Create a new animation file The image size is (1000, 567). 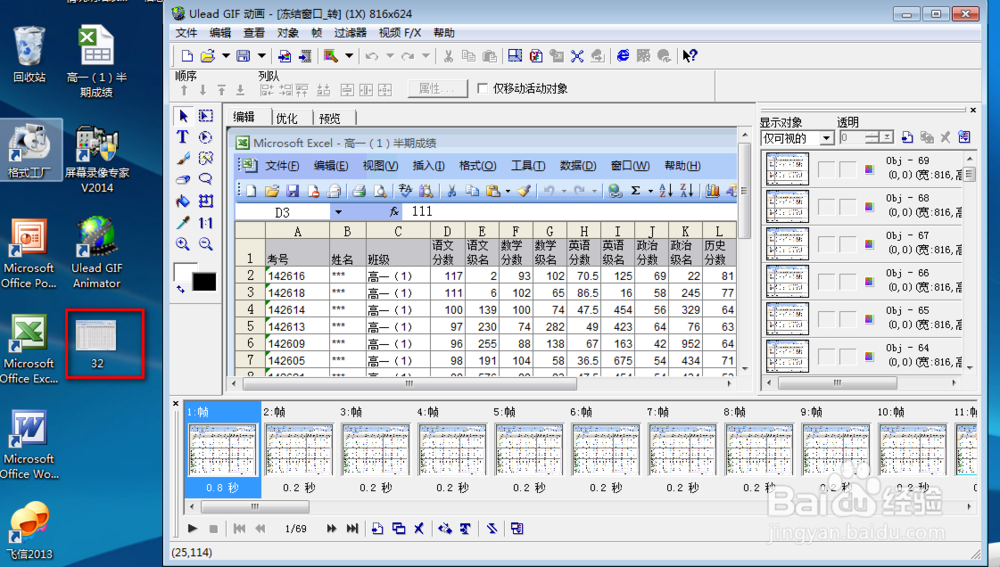click(x=187, y=56)
